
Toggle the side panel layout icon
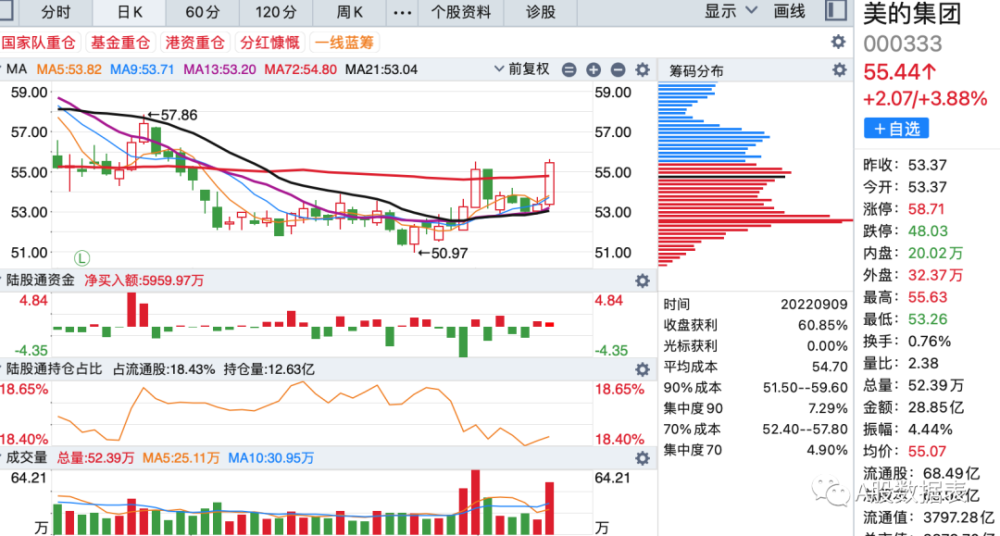pyautogui.click(x=837, y=11)
